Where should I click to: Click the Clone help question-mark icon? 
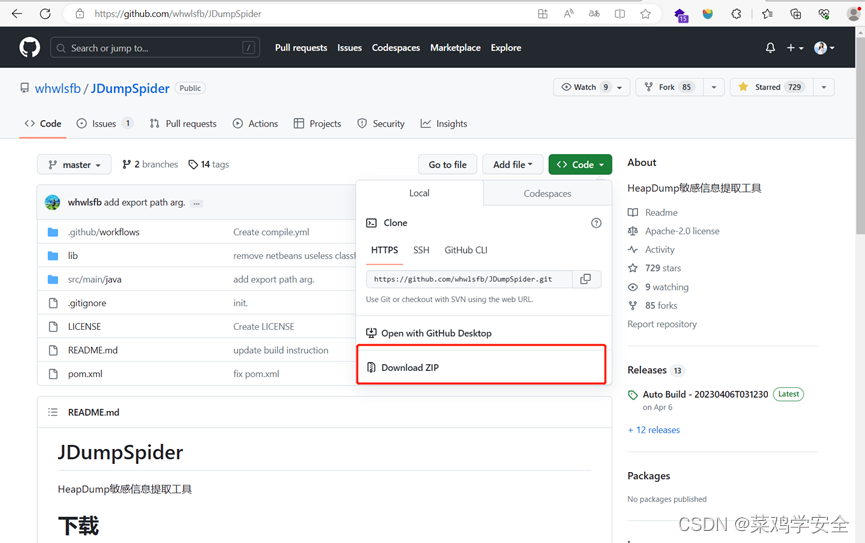(596, 223)
